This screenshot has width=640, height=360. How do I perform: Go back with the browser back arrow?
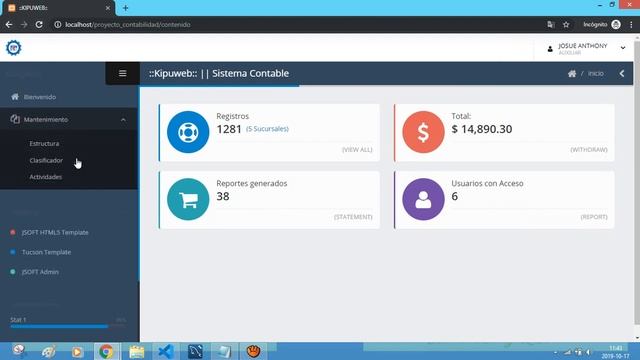pyautogui.click(x=9, y=24)
